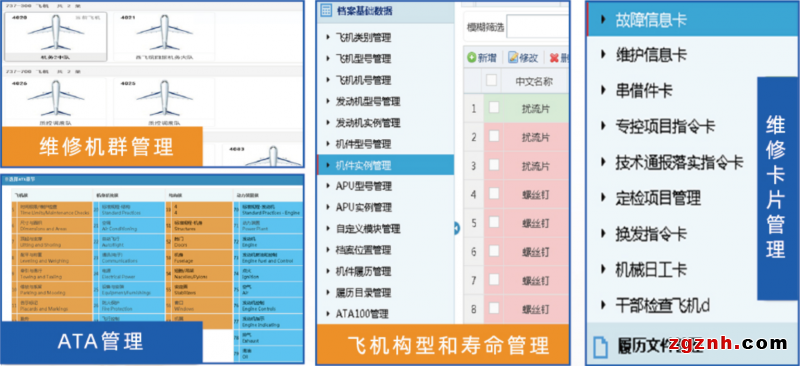Select aircraft 4020 airplane thumbnail
800x366 pixels.
(55, 37)
